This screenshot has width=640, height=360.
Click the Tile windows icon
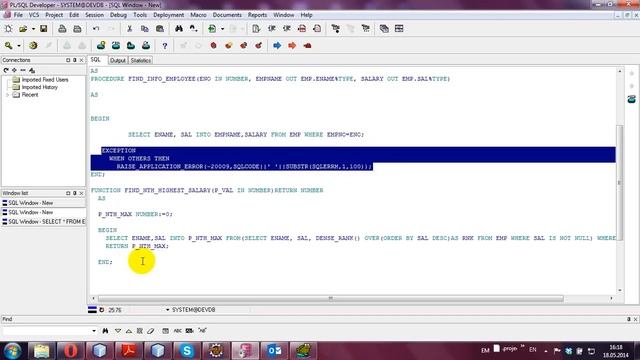(x=399, y=29)
